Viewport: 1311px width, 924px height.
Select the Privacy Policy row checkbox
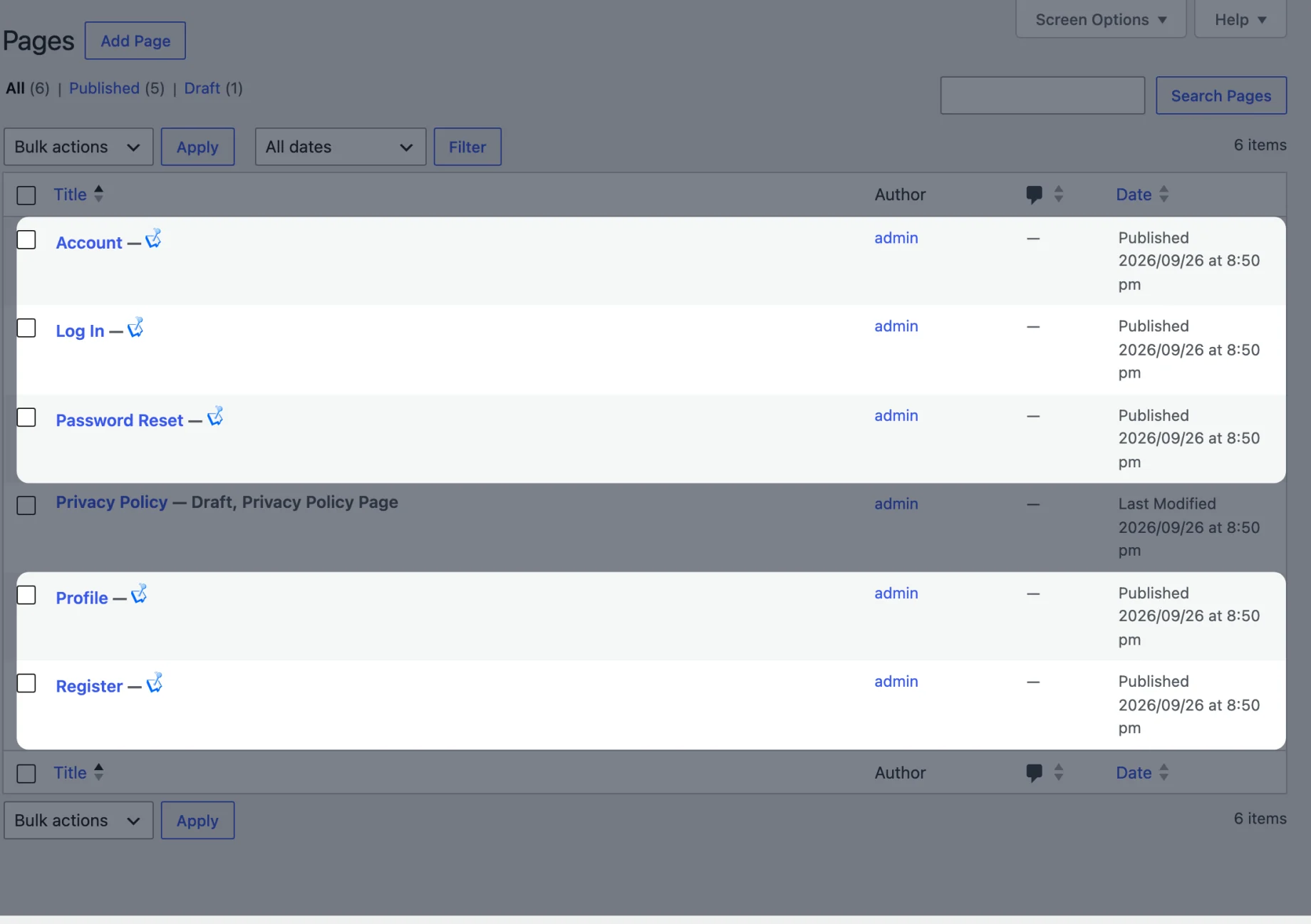pos(26,505)
